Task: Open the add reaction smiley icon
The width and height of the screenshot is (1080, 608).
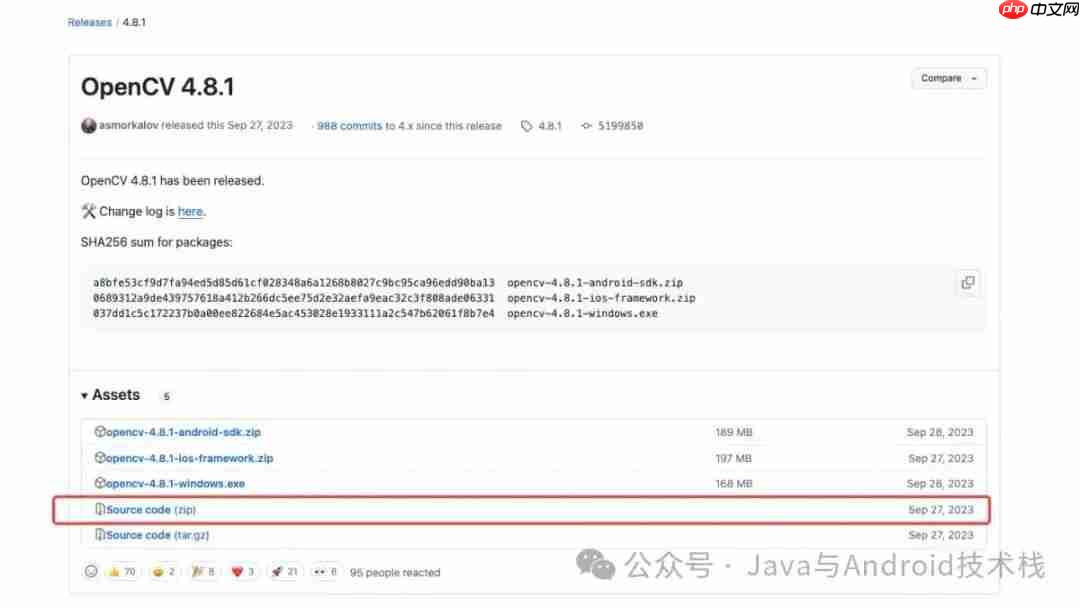Action: pyautogui.click(x=91, y=571)
